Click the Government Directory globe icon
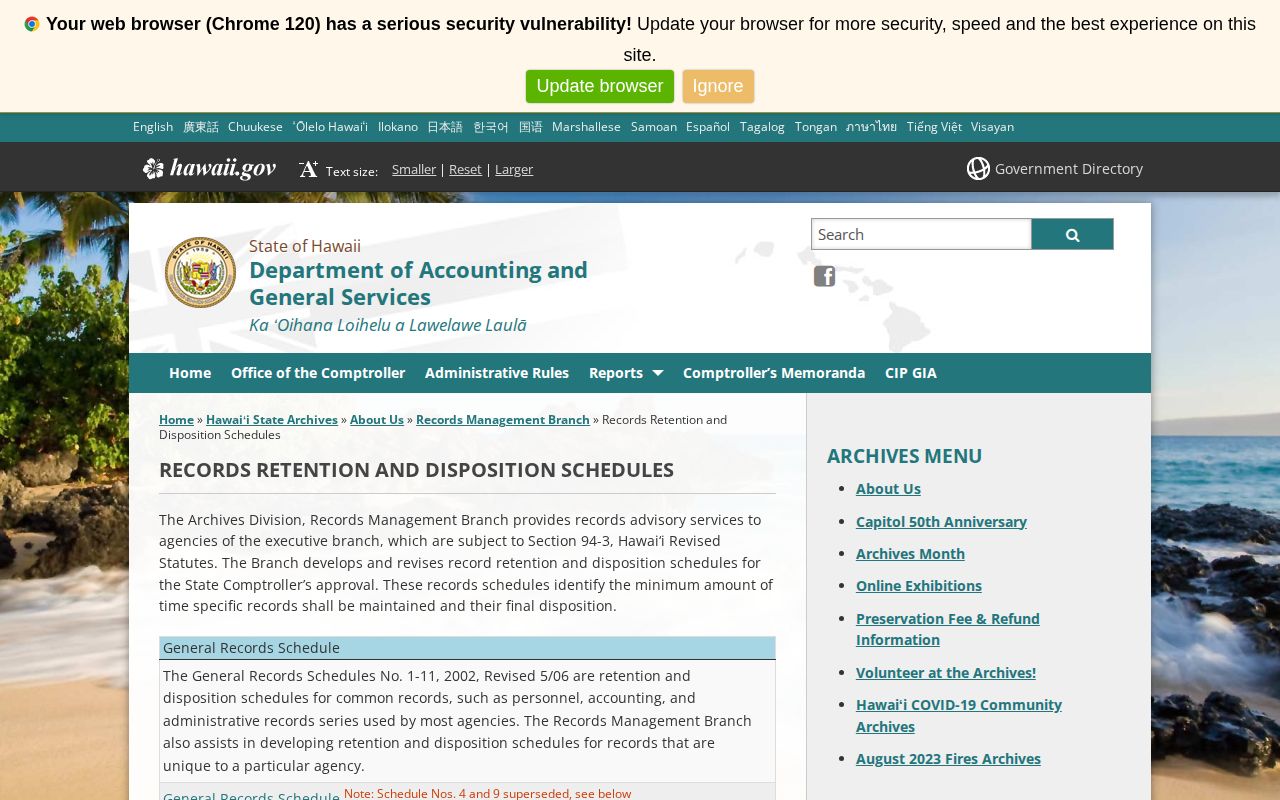 point(978,168)
